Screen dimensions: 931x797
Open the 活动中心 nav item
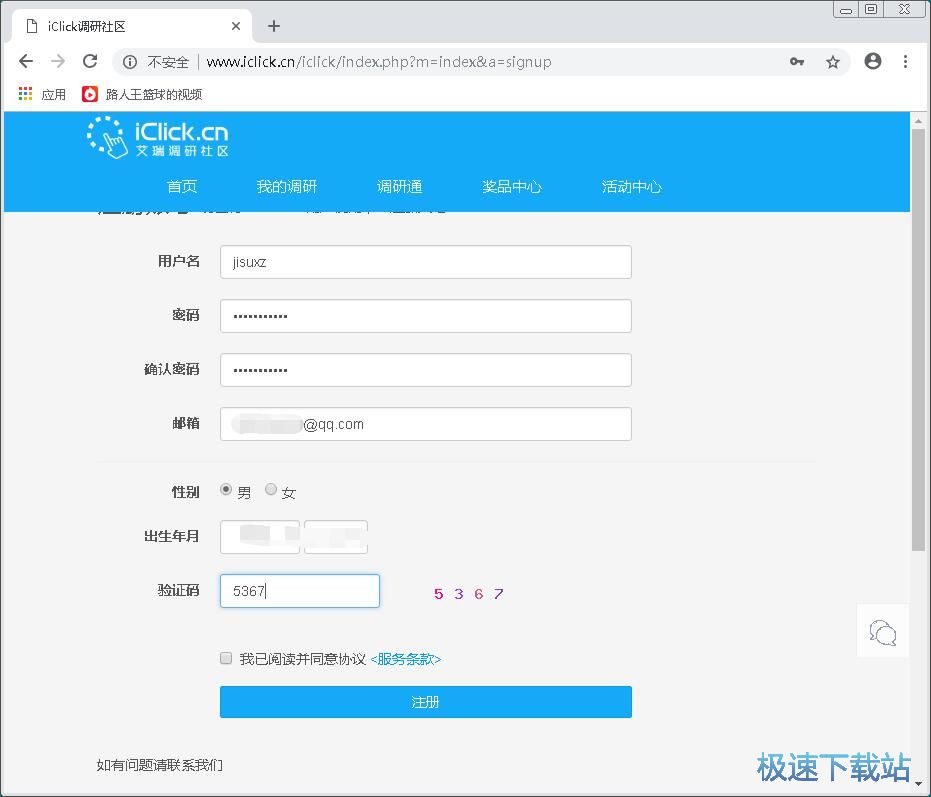point(631,186)
